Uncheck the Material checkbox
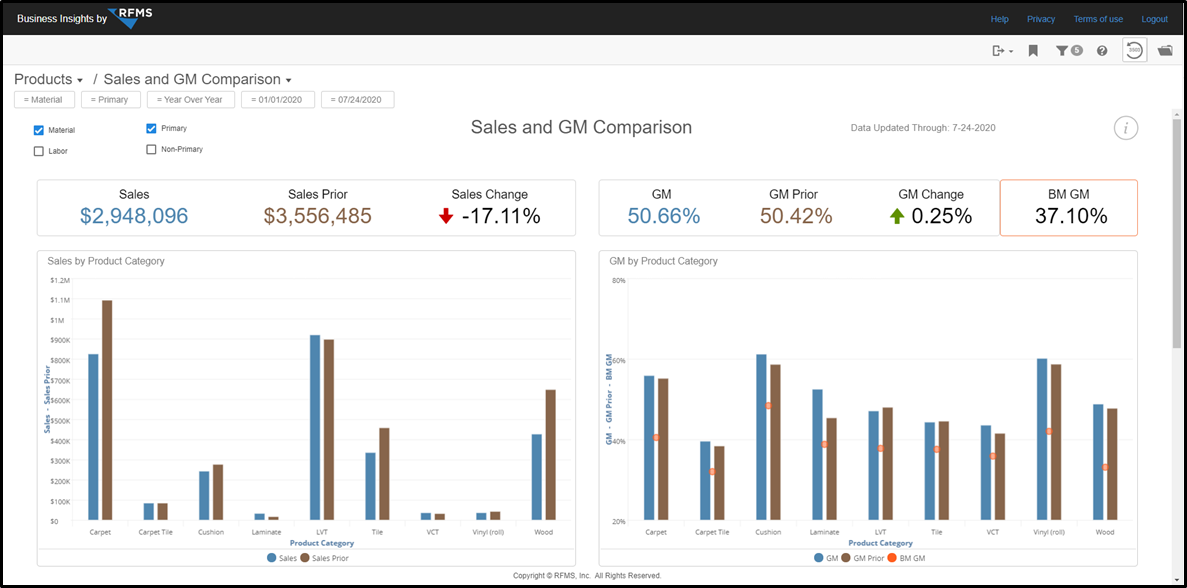This screenshot has height=588, width=1187. 39,130
